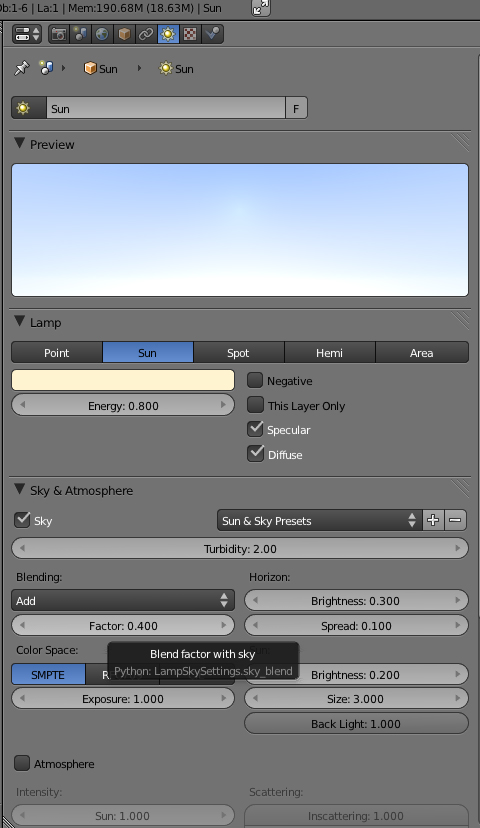Image resolution: width=480 pixels, height=828 pixels.
Task: Decrease Turbidity with its left arrow
Action: coord(22,549)
